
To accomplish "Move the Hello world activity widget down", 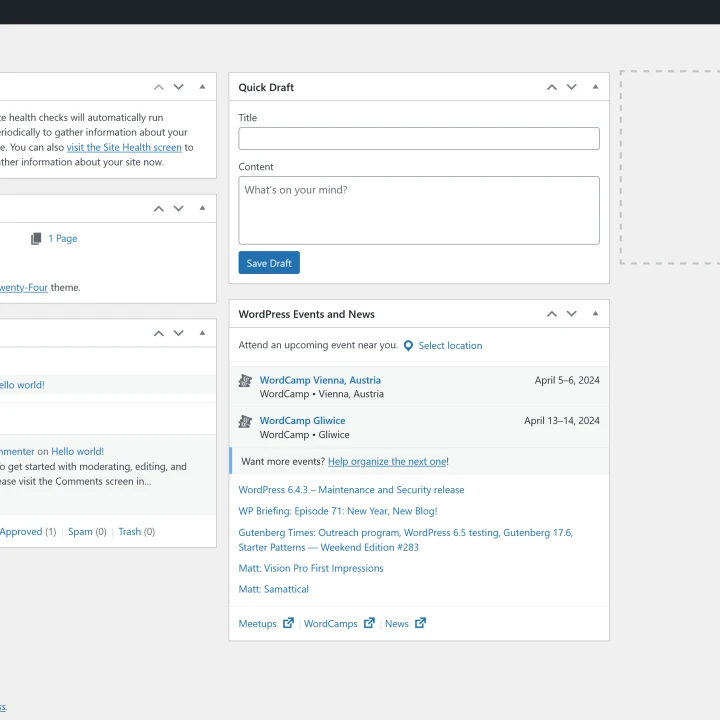I will tap(178, 333).
